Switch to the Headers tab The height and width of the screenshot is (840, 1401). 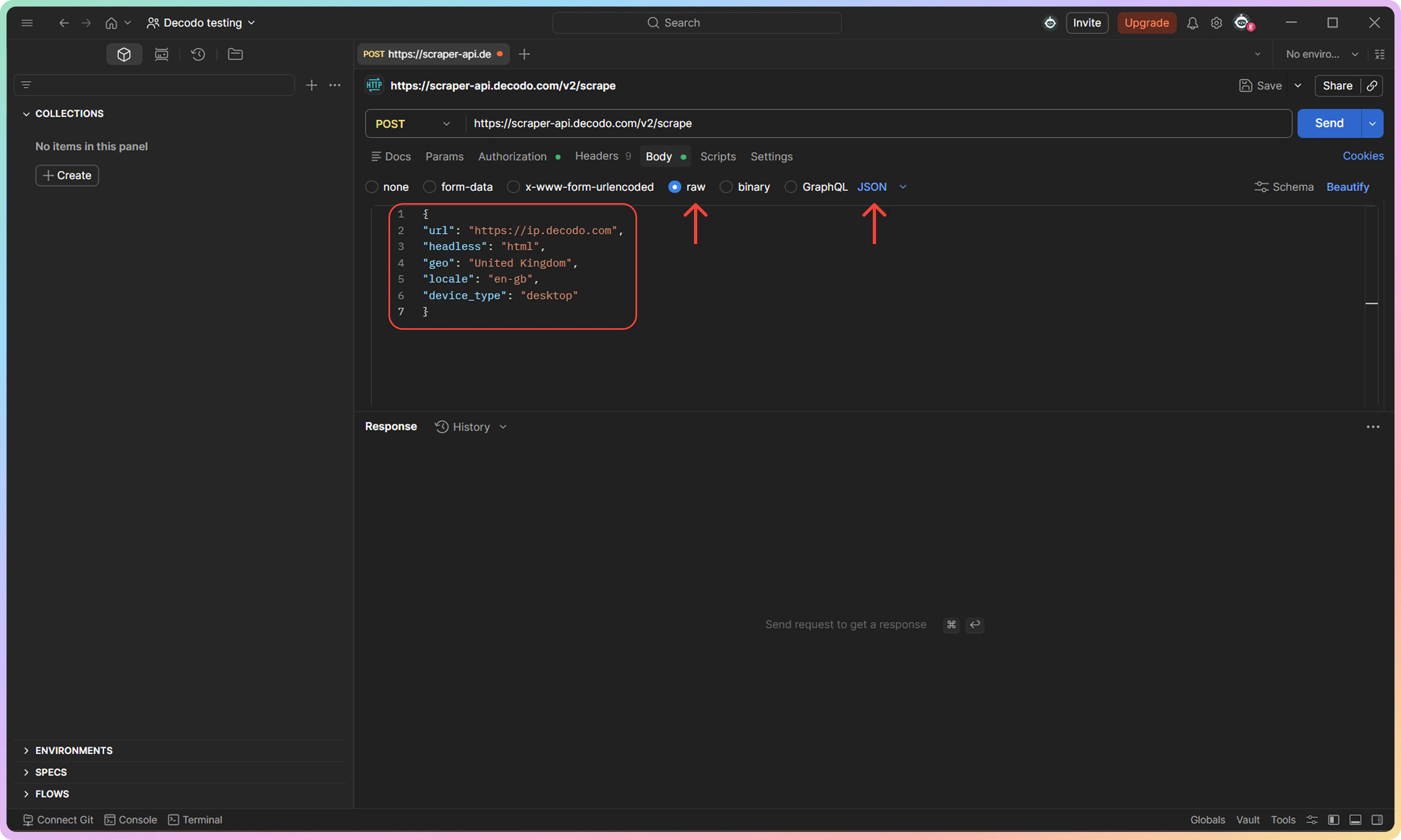coord(596,156)
